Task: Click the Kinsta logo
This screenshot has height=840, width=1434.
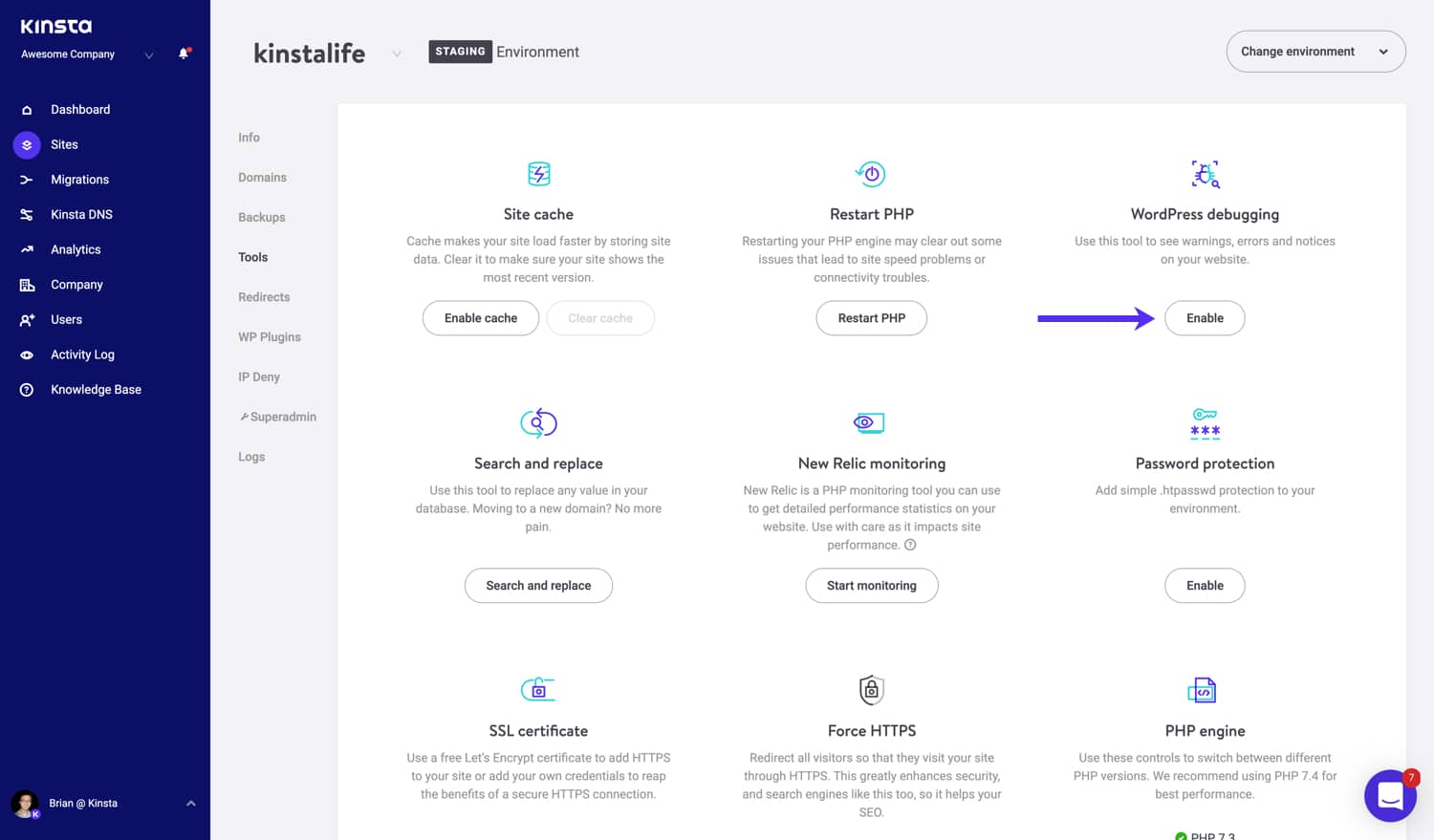Action: coord(56,26)
